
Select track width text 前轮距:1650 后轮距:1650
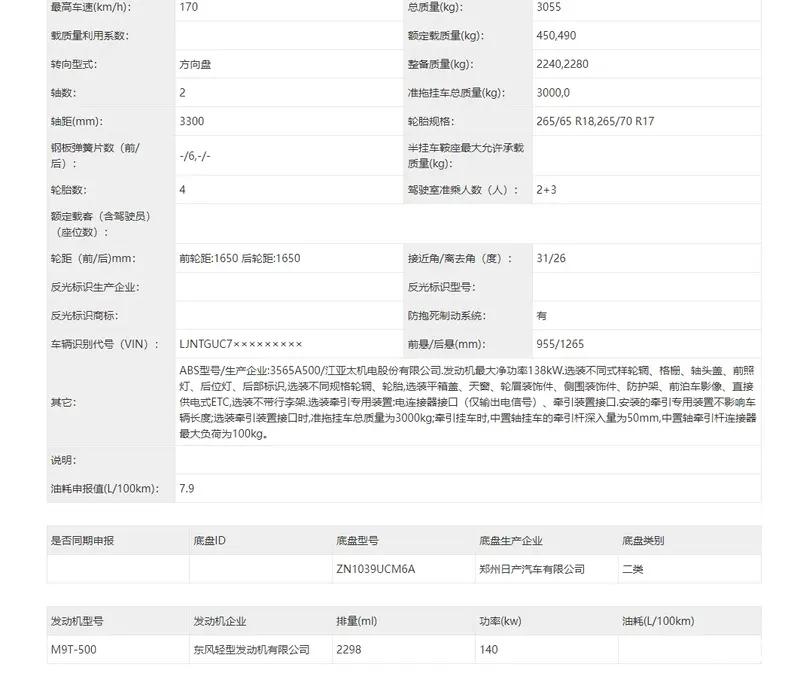(239, 259)
